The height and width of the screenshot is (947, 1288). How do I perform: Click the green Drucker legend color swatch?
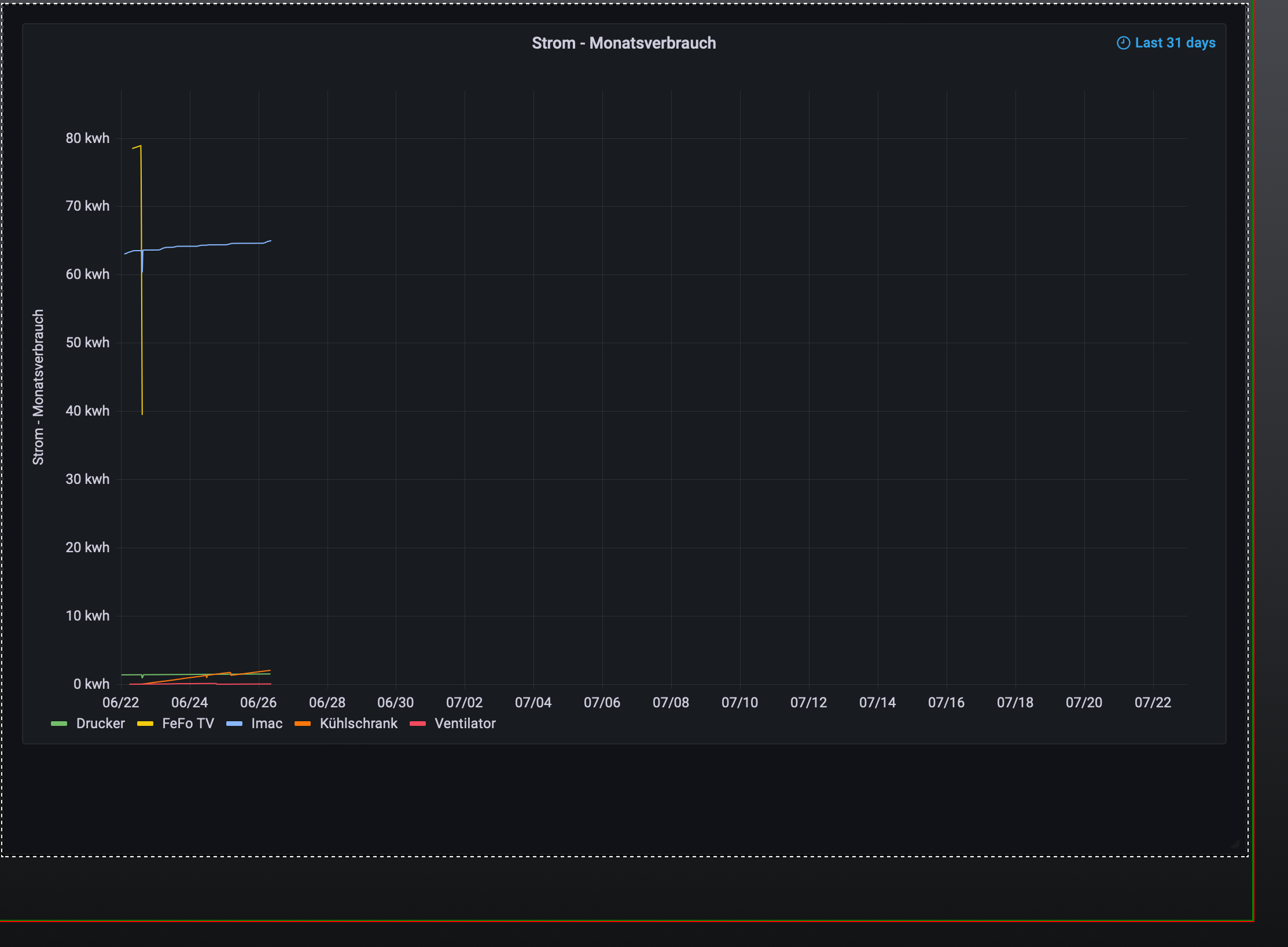click(59, 724)
